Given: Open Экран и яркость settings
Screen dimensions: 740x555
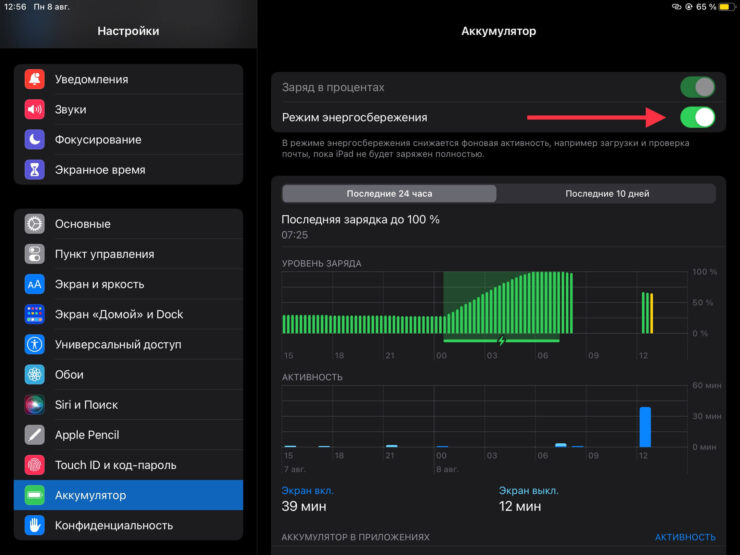Looking at the screenshot, I should point(128,284).
